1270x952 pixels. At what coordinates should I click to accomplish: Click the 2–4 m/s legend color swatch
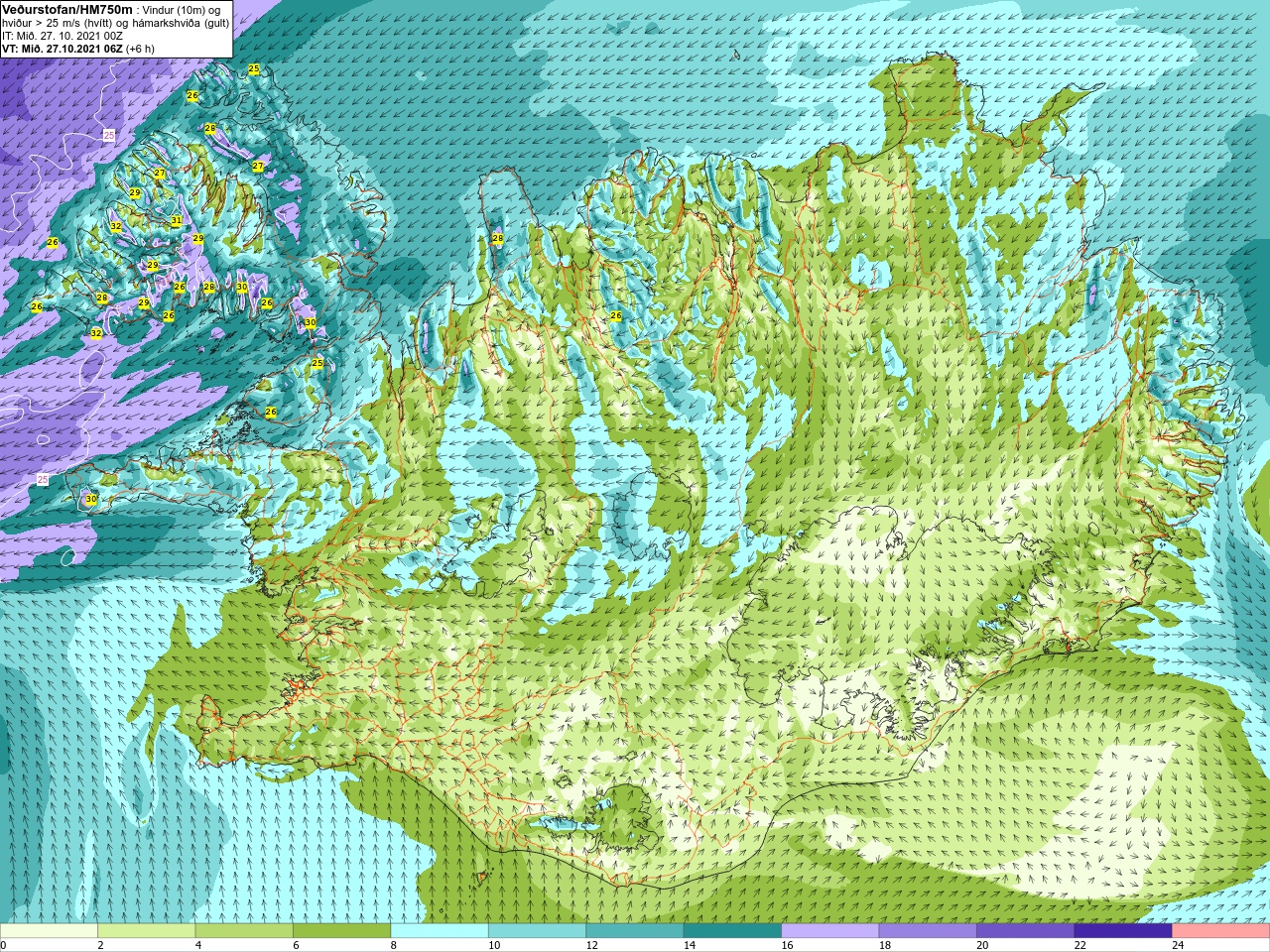click(146, 931)
